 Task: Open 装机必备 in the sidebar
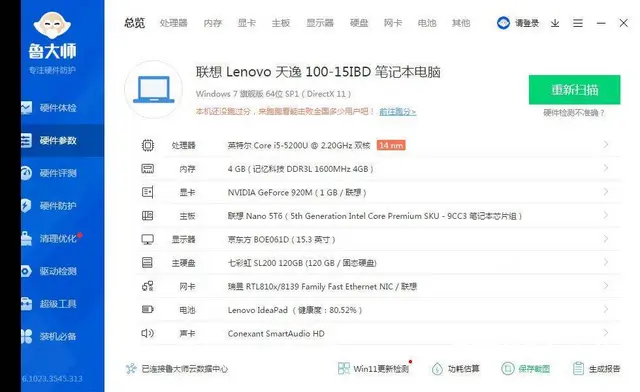(x=62, y=336)
